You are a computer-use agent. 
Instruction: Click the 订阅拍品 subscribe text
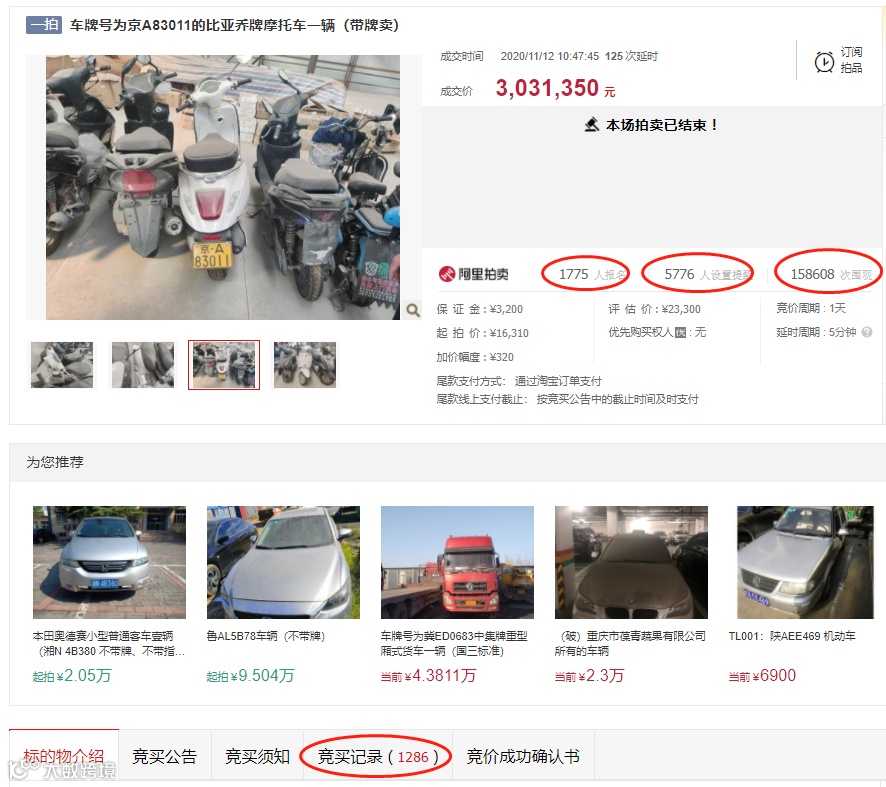pos(851,60)
